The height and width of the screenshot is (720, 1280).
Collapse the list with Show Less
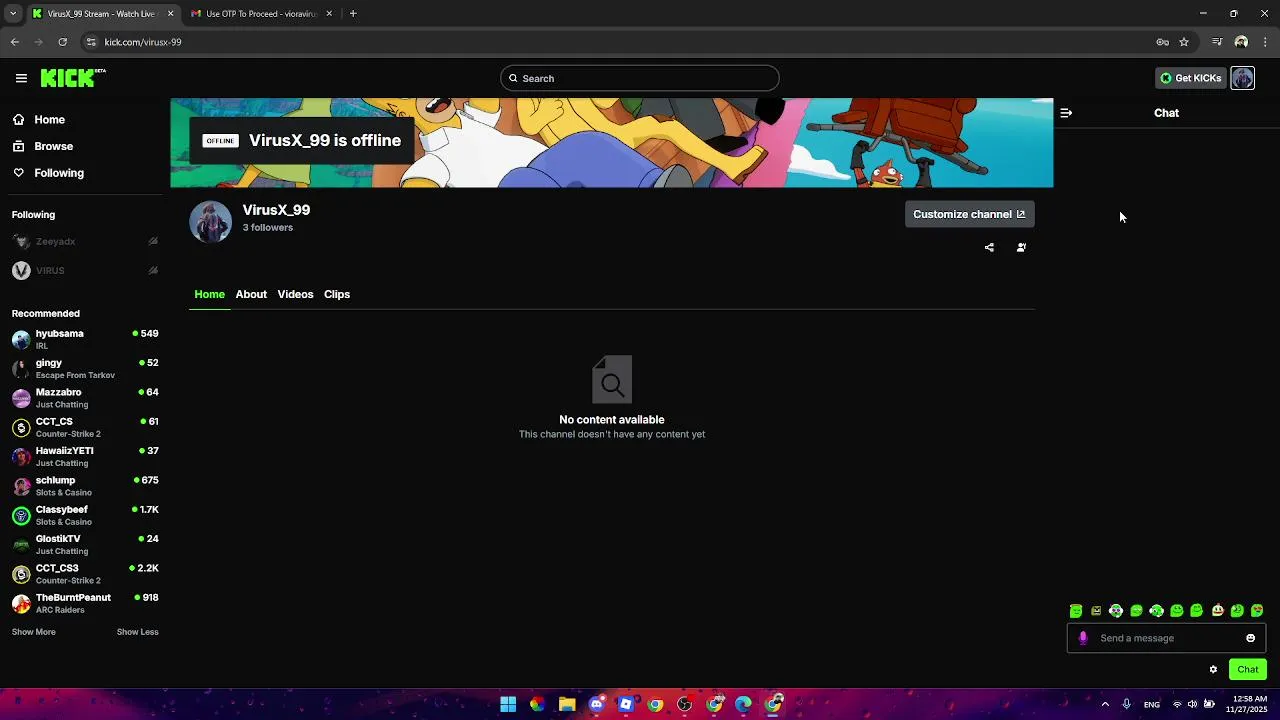click(137, 632)
